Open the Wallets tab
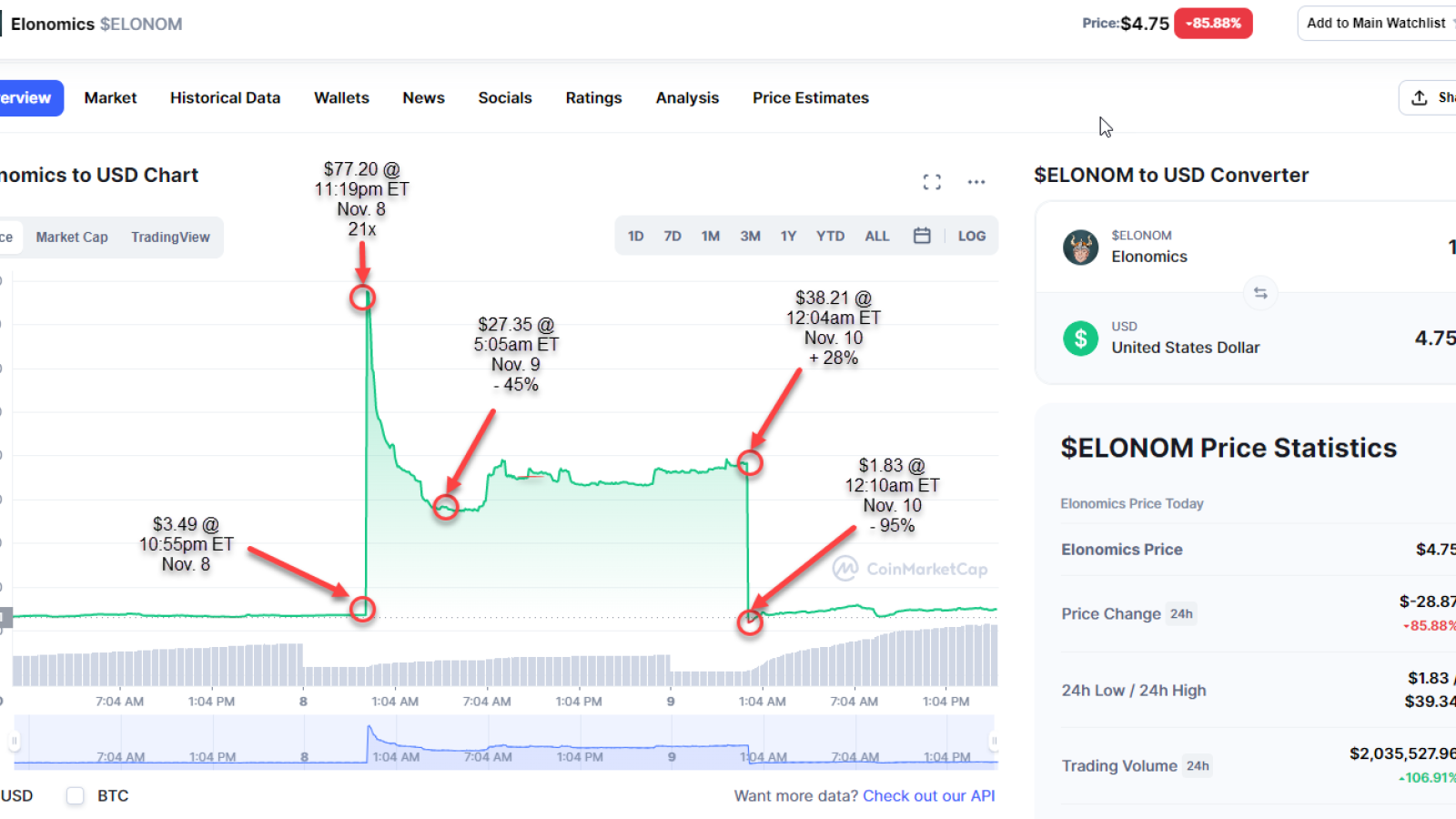This screenshot has height=819, width=1456. click(341, 97)
